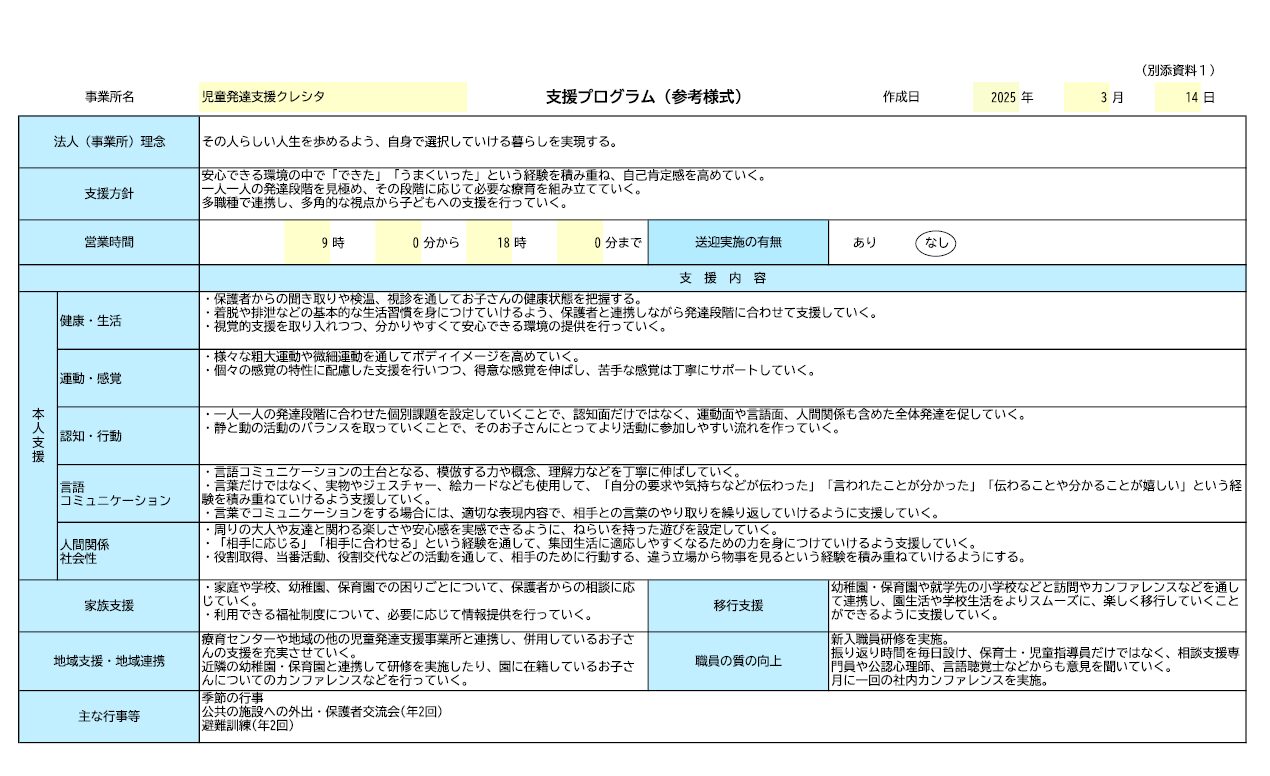
Task: Click the 健康・生活 label cell
Action: (128, 321)
